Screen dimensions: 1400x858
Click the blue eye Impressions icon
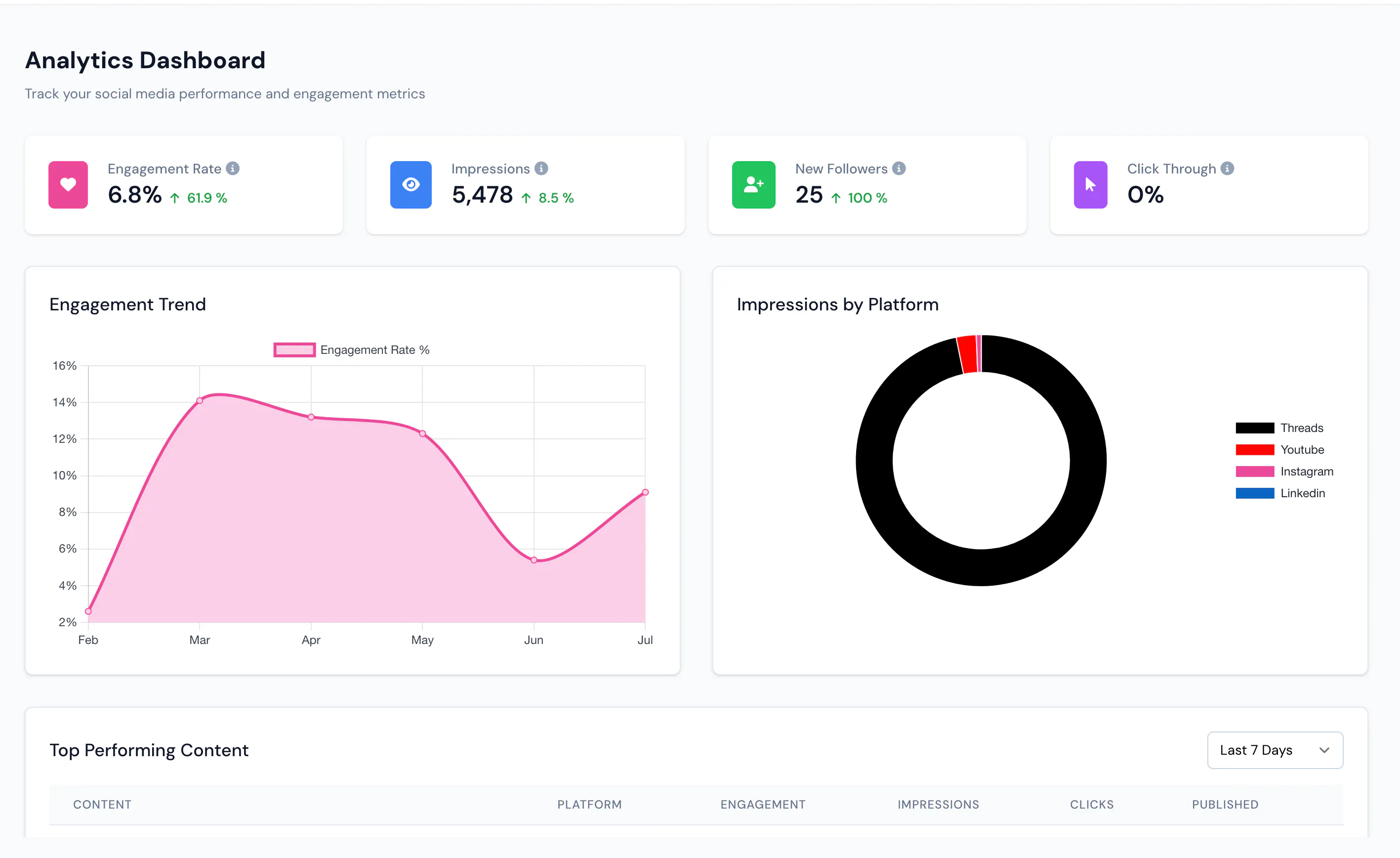411,185
